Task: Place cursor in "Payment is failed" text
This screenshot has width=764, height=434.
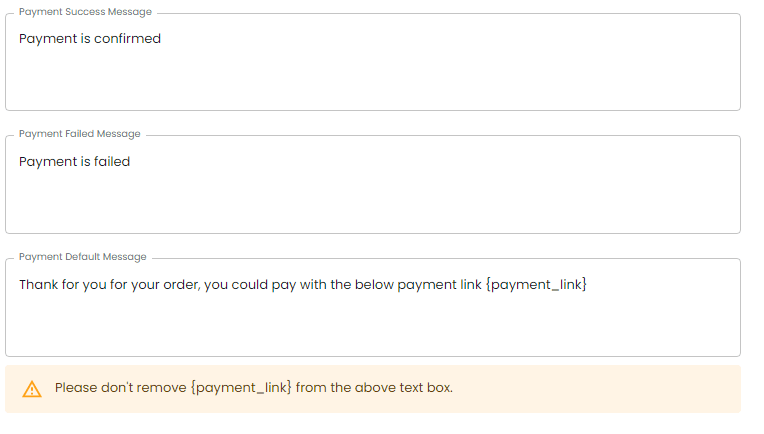Action: click(x=75, y=161)
